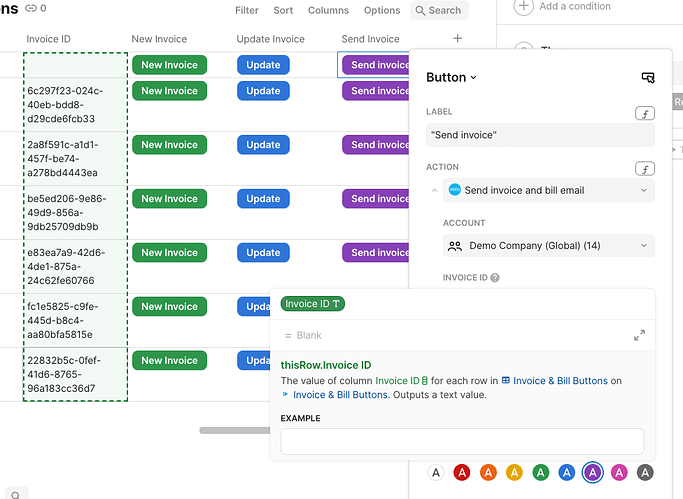Click the Update Invoice column header

pos(270,39)
